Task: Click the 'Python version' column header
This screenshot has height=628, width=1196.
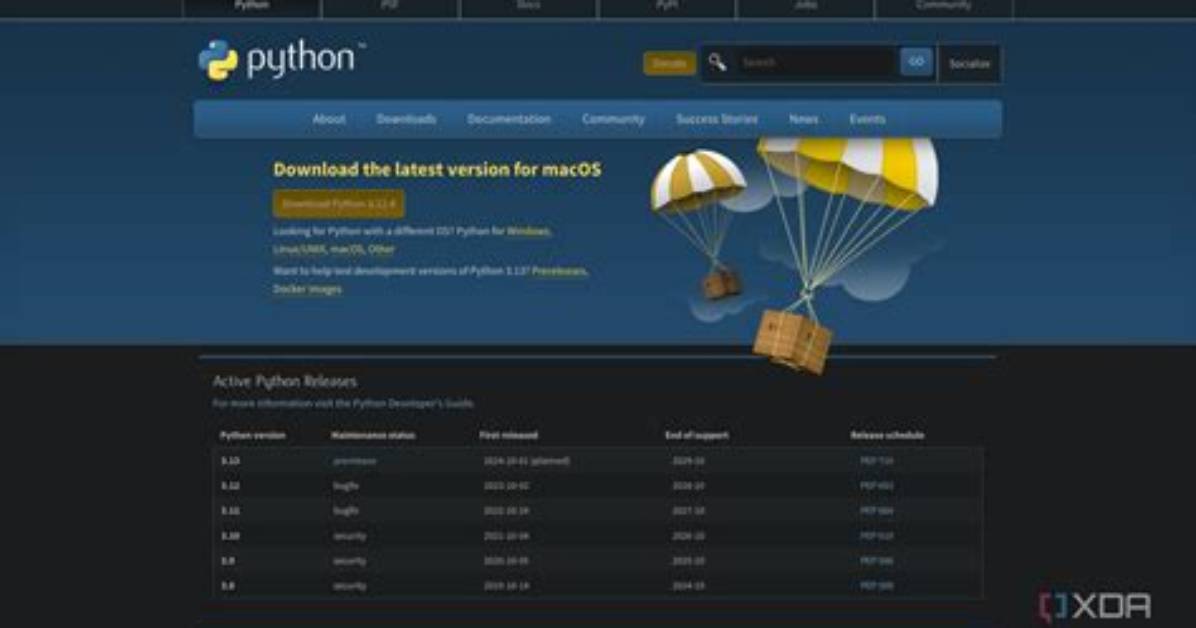Action: point(252,435)
